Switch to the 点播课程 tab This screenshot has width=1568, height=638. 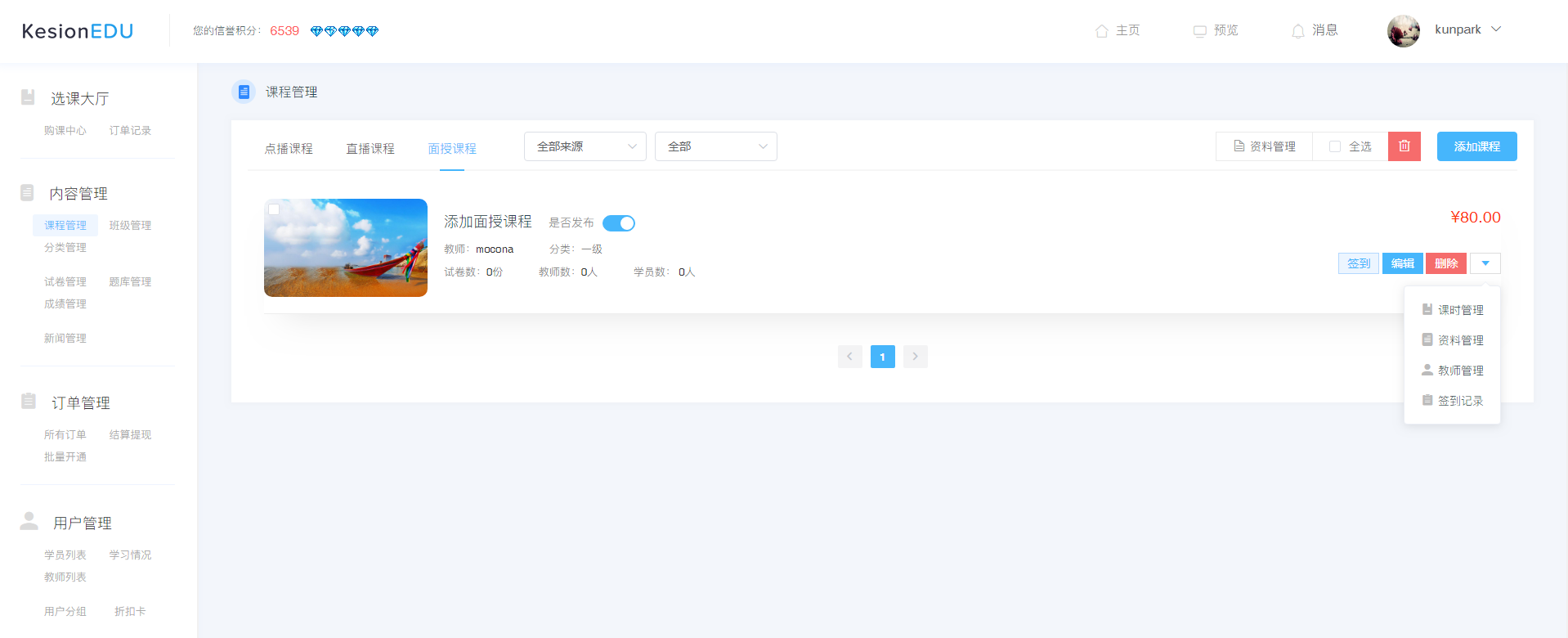[x=289, y=148]
